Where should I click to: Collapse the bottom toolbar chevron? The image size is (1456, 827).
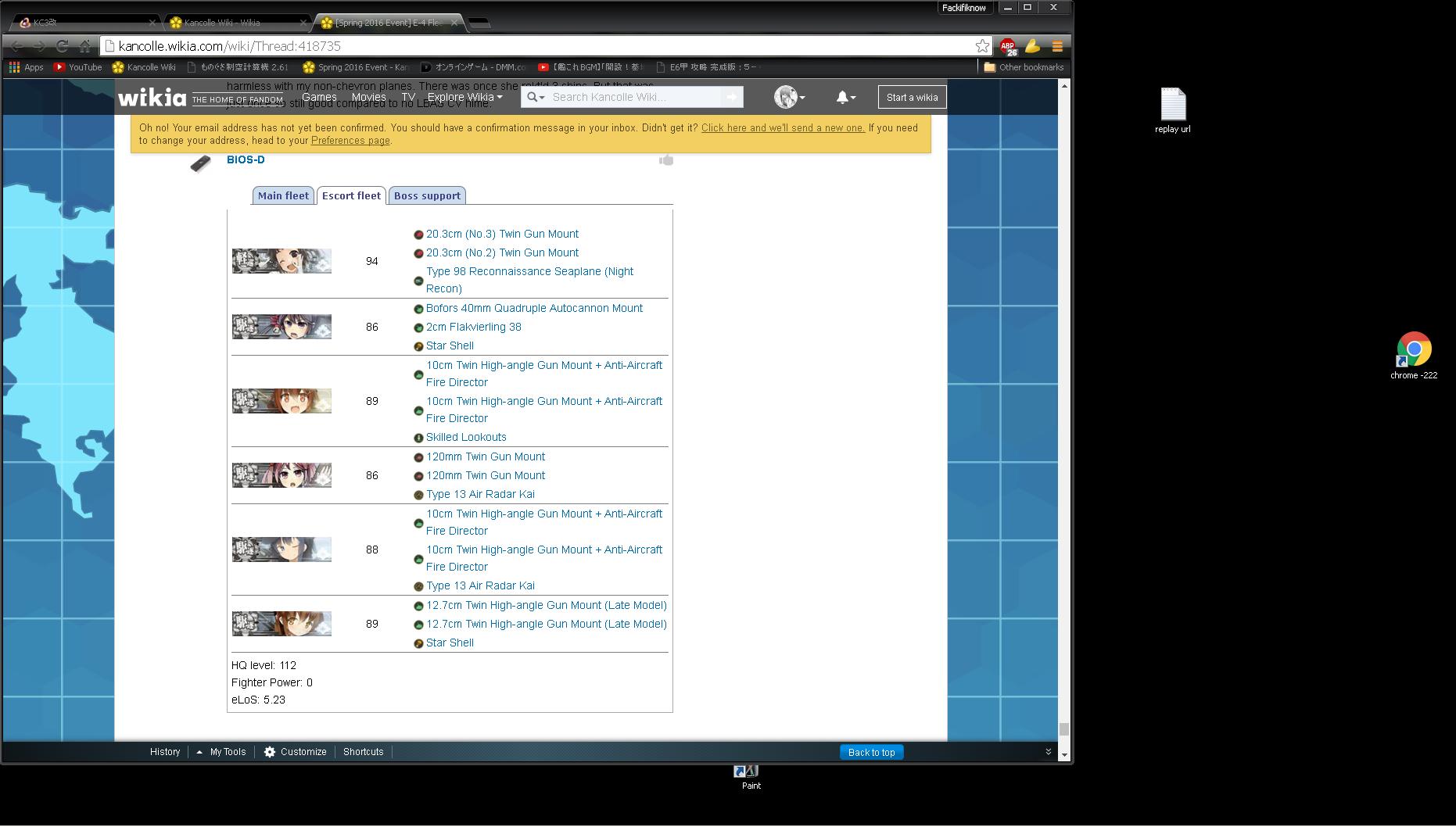1049,752
